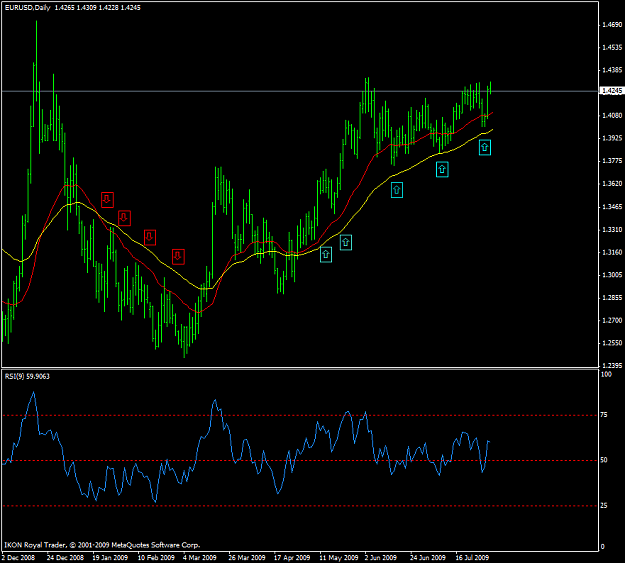Click the RSI scale value 75
The height and width of the screenshot is (563, 625).
click(x=604, y=415)
